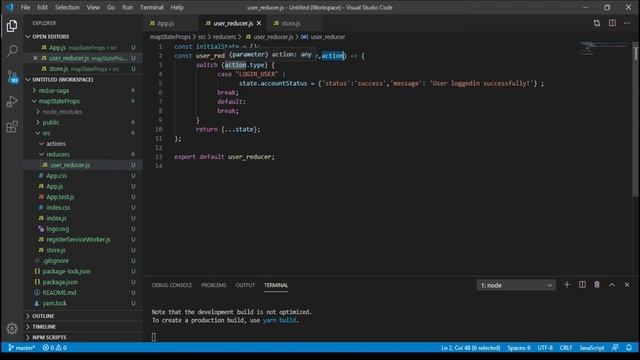
Task: Open registerServiceWorker.js in the tree
Action: (78, 239)
